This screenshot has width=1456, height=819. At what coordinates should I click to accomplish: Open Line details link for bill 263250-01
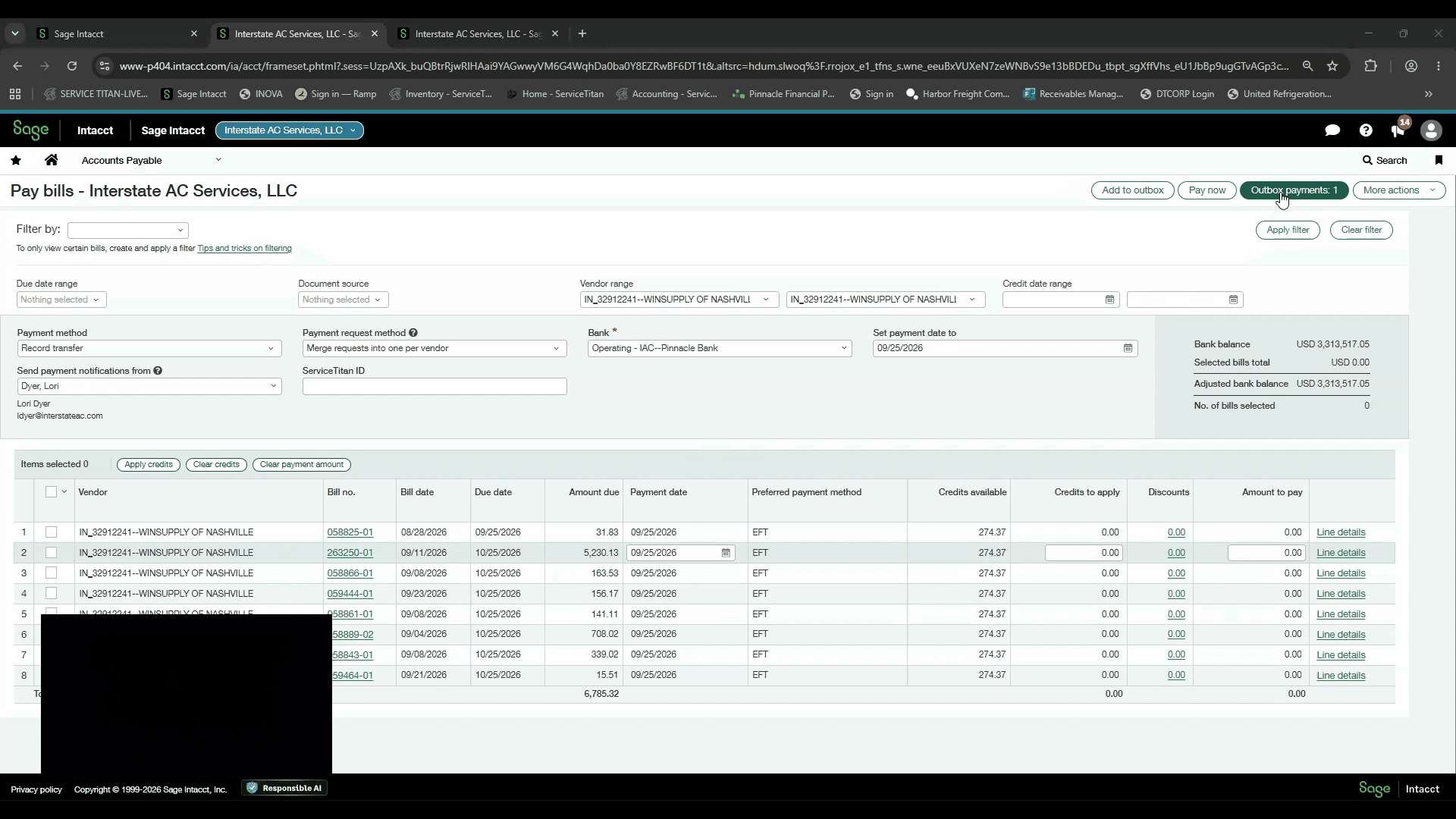[1341, 553]
